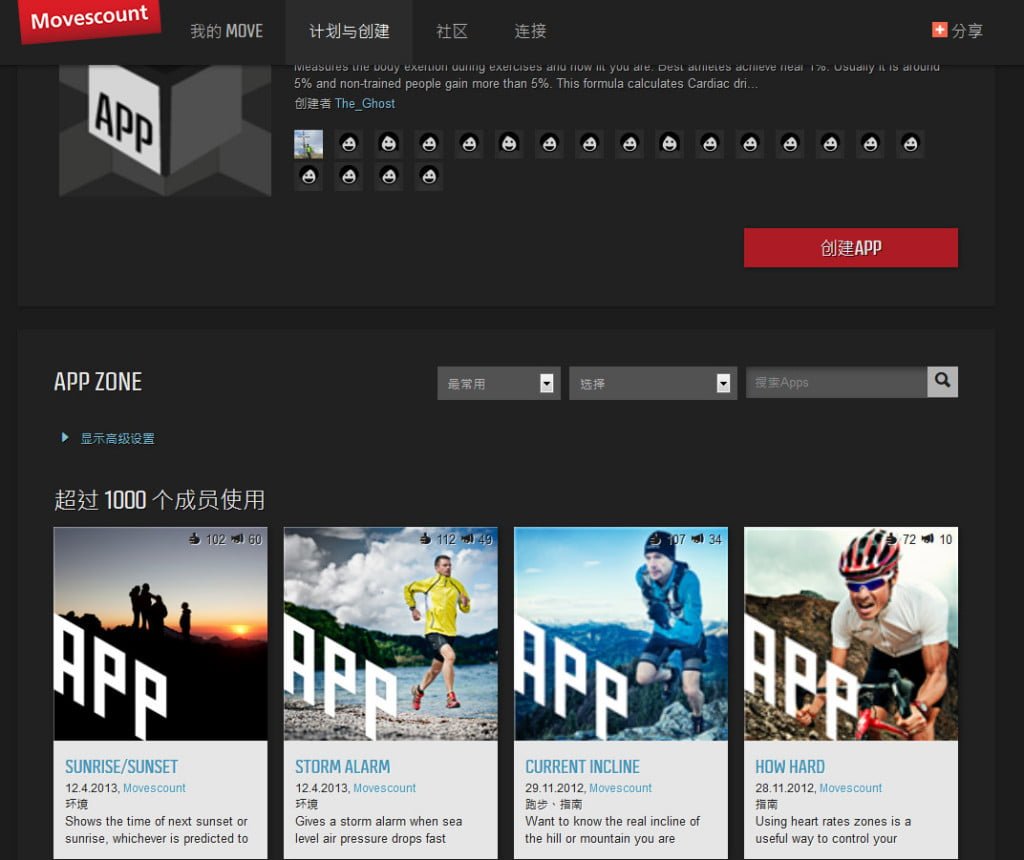Click the 搜索Apps search field
Viewport: 1024px width, 860px height.
[836, 382]
